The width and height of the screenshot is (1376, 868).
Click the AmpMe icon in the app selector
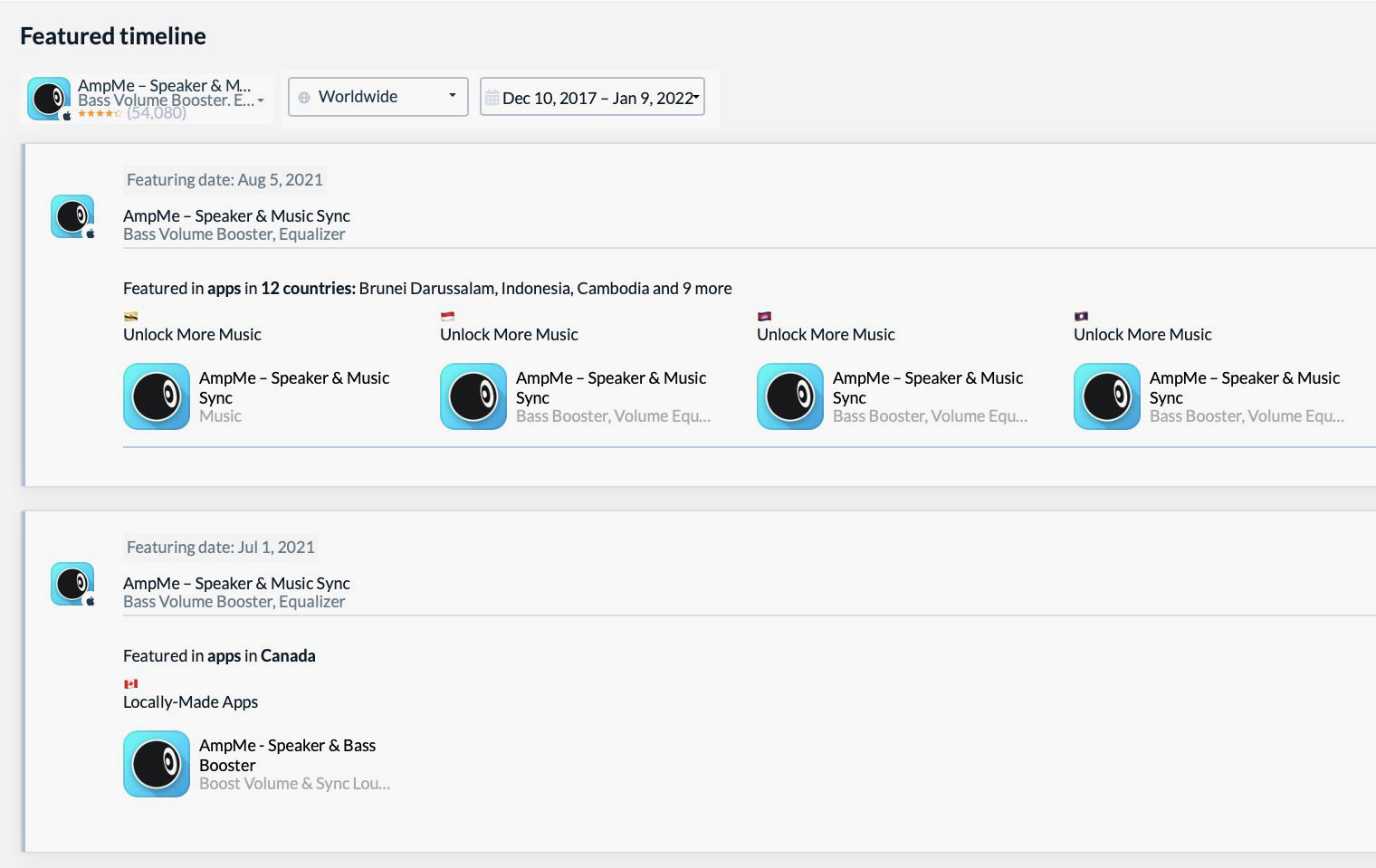click(49, 99)
